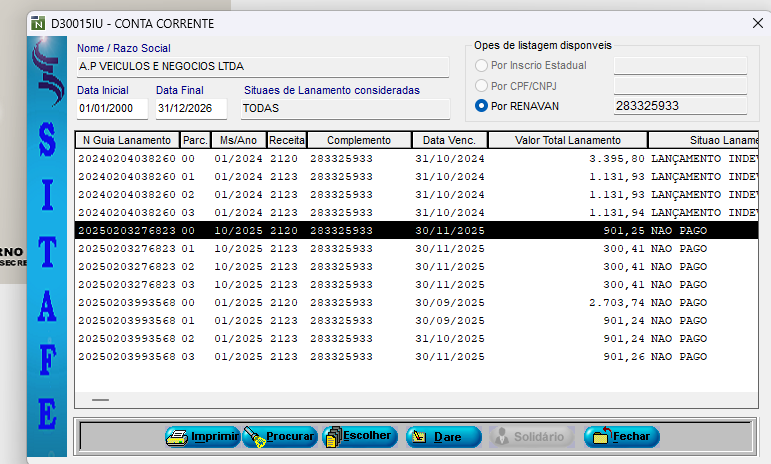Screen dimensions: 771x464
Task: Click the Receita column header
Action: click(286, 140)
